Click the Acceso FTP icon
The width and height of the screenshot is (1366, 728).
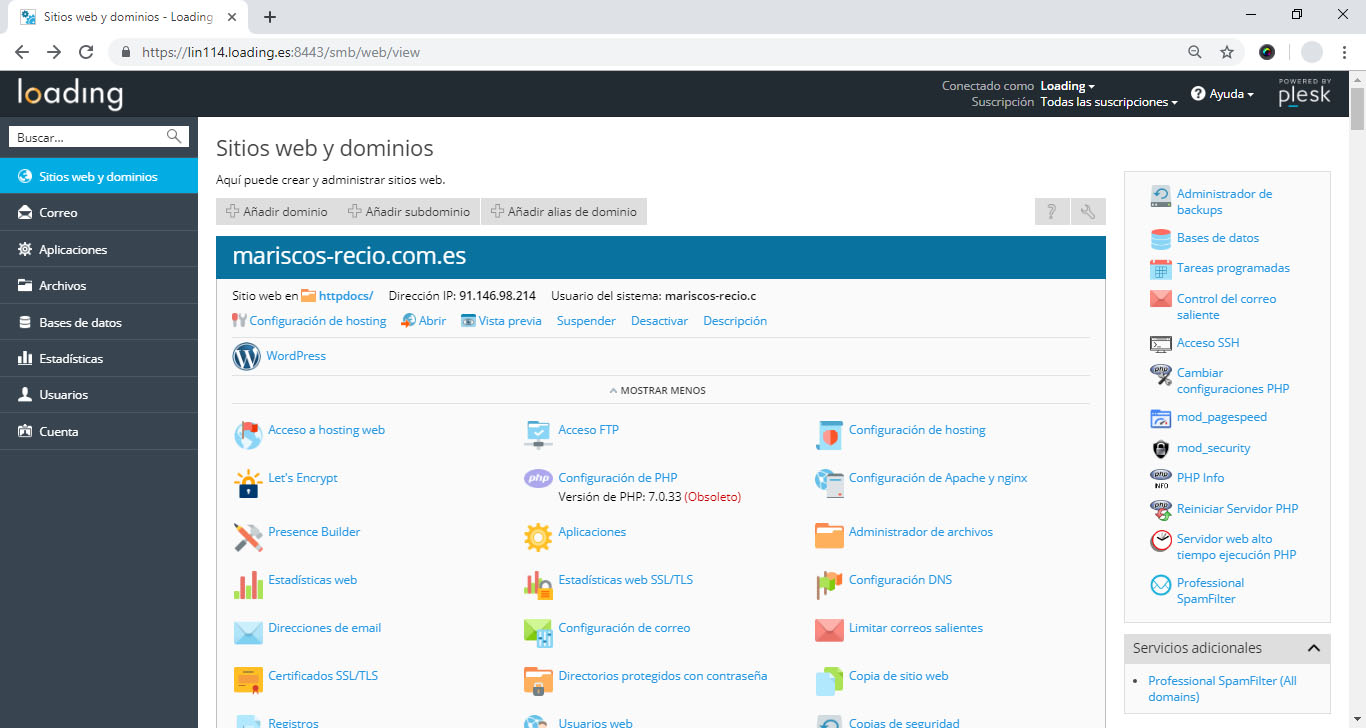[538, 435]
